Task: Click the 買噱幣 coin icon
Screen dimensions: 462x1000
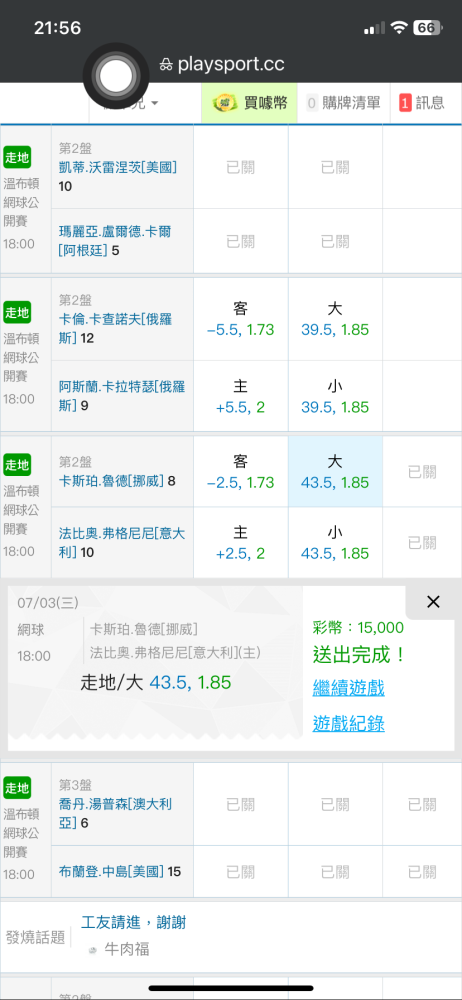Action: (225, 103)
